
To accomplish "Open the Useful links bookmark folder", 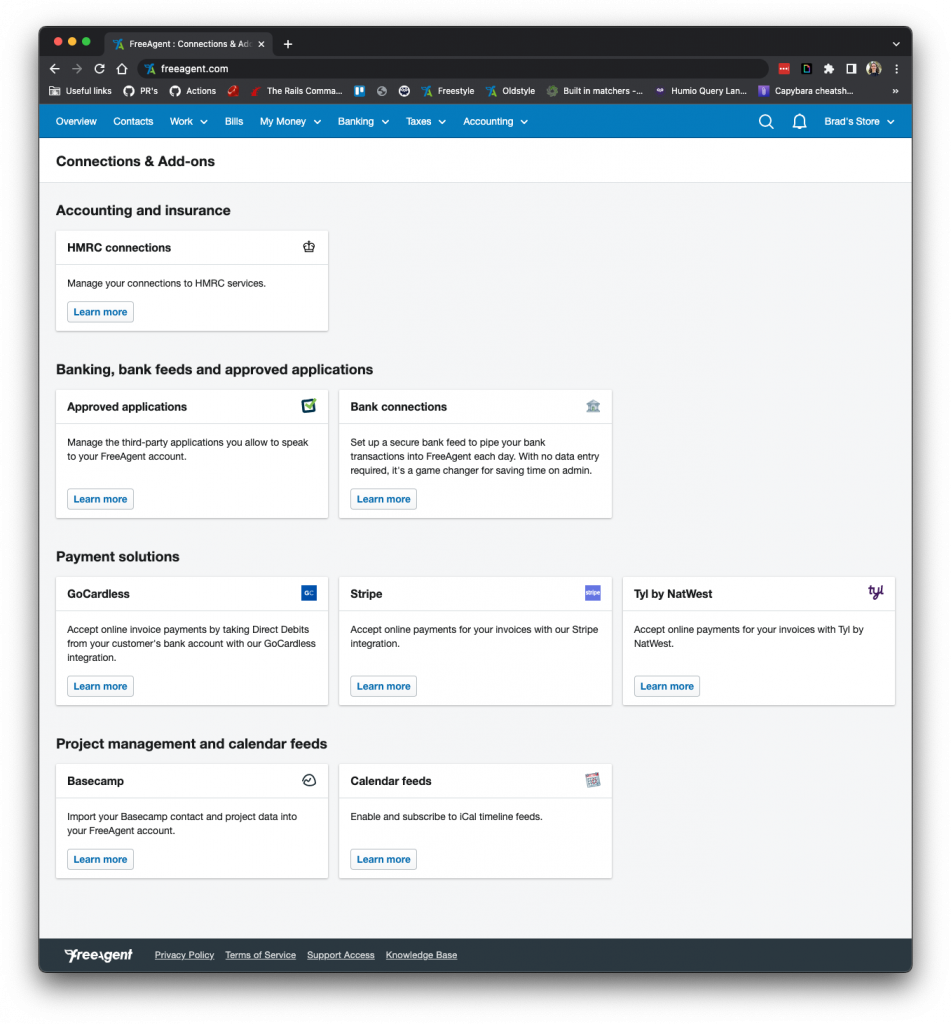I will (80, 91).
